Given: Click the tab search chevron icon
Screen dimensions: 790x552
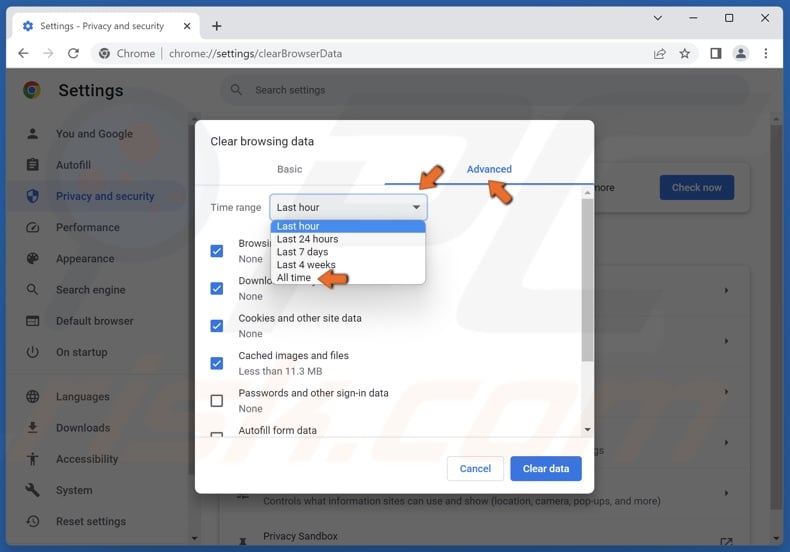Looking at the screenshot, I should (x=657, y=18).
